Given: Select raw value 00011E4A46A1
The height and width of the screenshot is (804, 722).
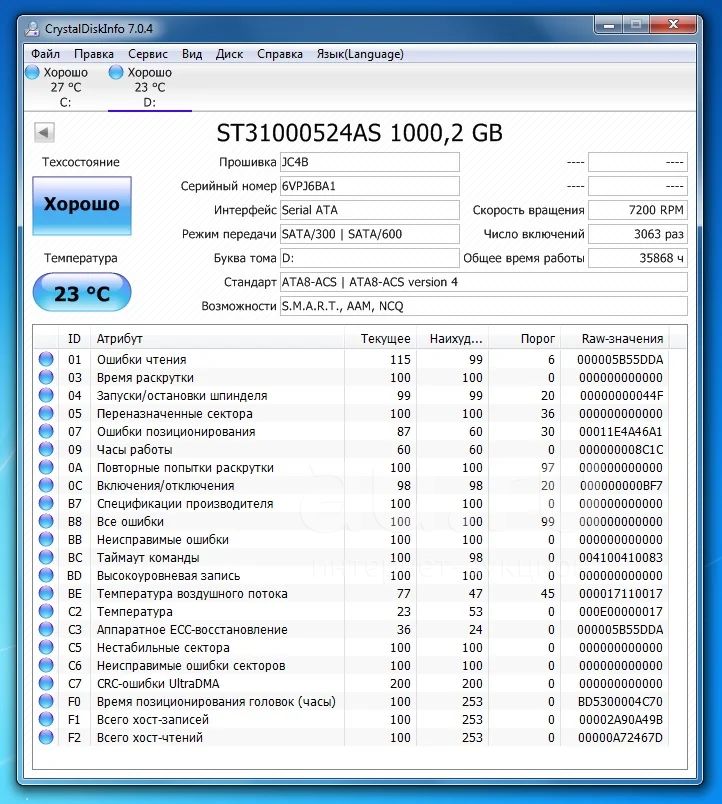Looking at the screenshot, I should point(620,432).
